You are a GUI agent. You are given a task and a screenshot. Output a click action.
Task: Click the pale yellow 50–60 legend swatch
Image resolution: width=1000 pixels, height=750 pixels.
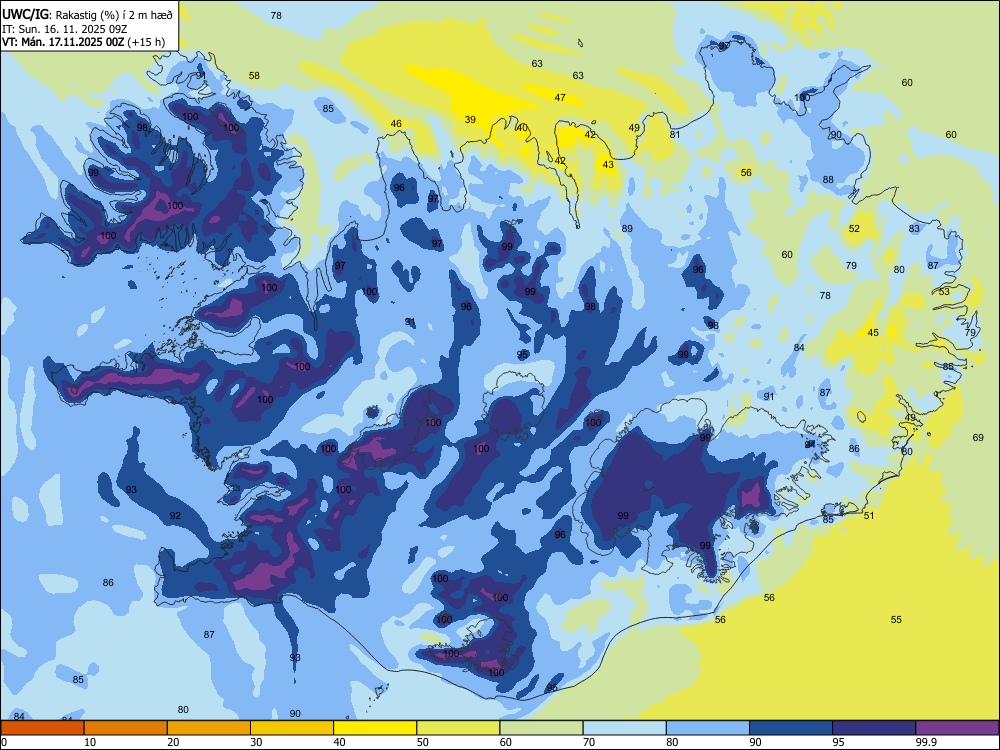pos(459,728)
